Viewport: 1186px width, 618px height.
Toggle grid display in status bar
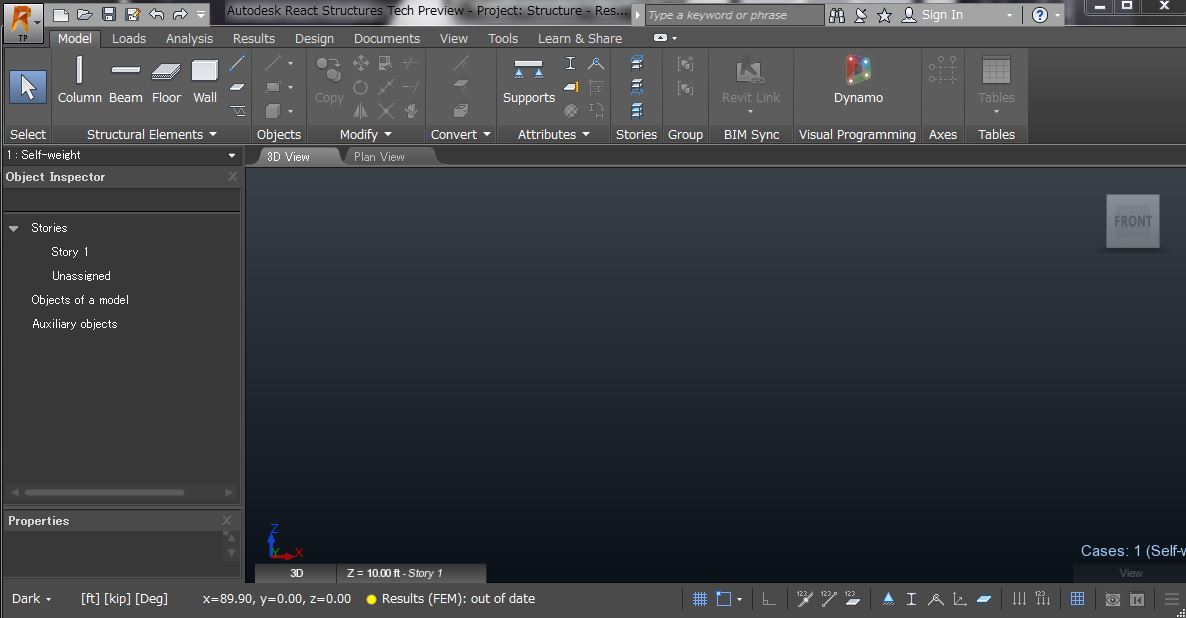tap(700, 599)
